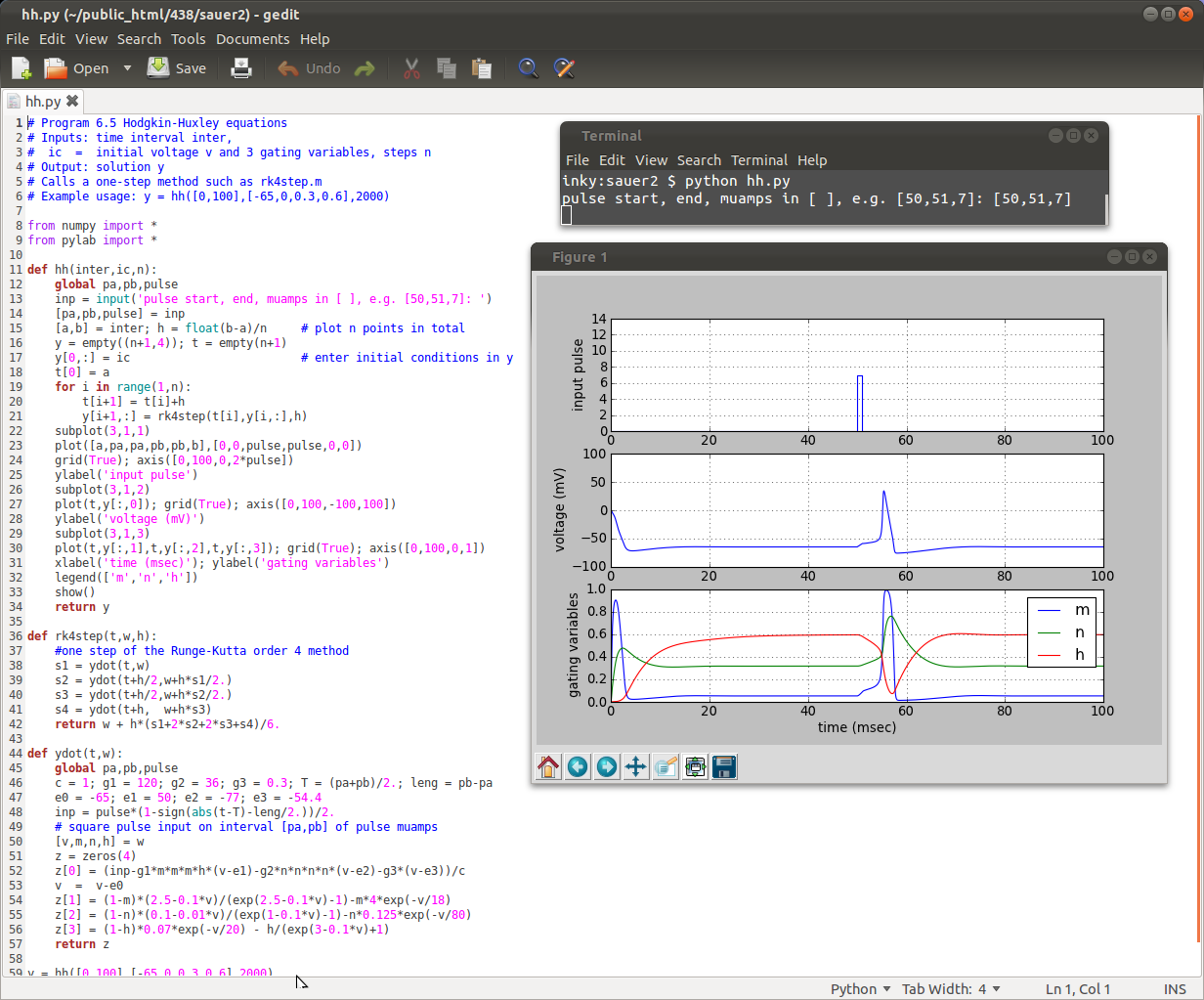Open Terminal window File menu

578,160
